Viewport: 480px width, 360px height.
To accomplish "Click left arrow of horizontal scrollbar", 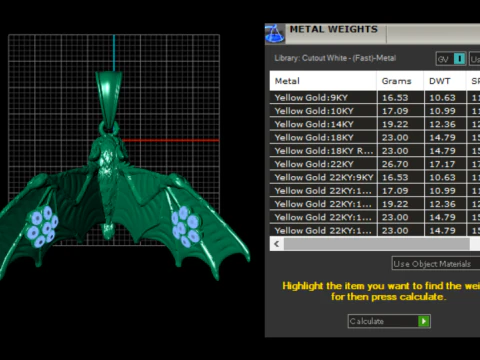I will [277, 244].
